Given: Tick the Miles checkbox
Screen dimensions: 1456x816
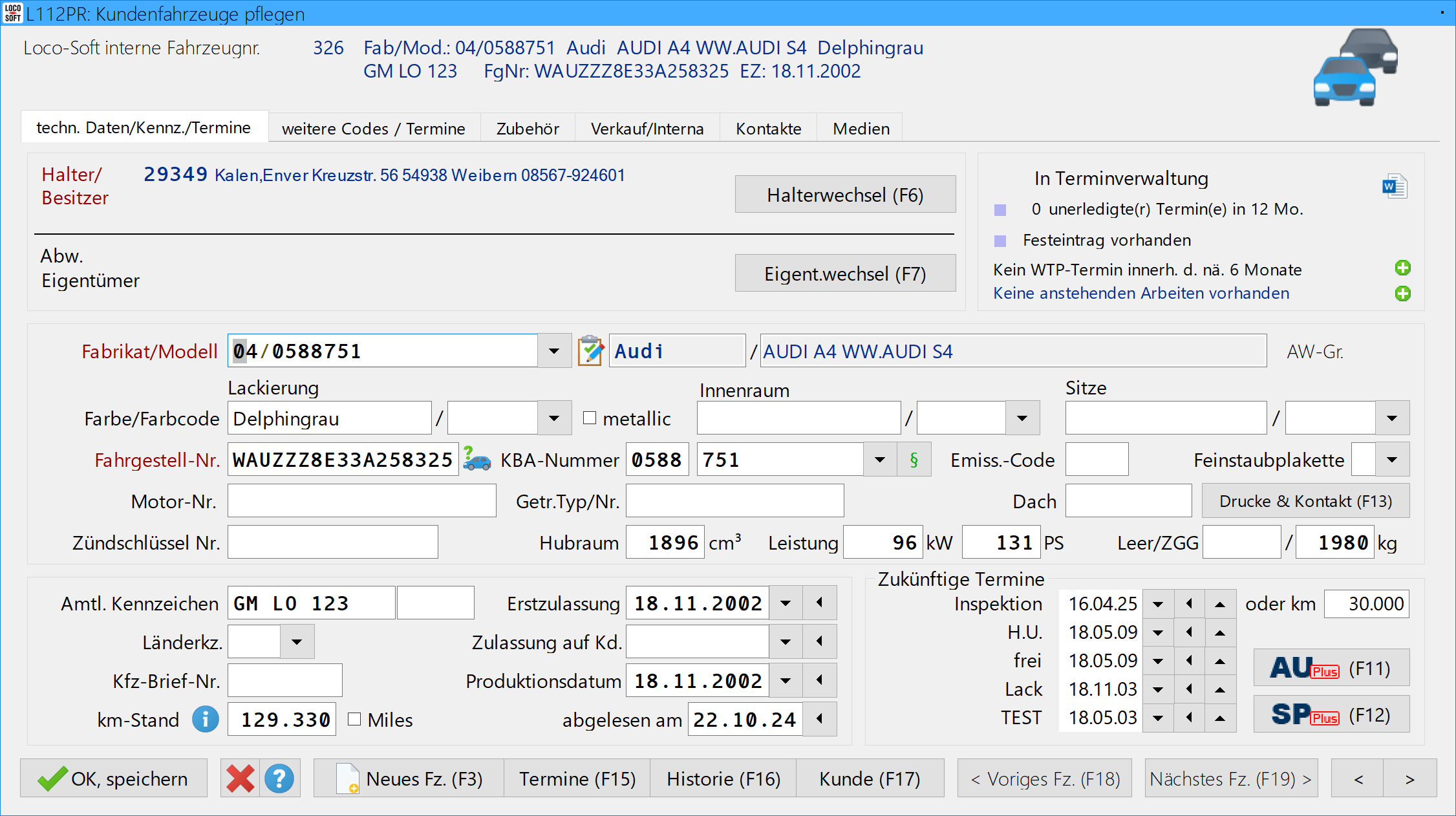Looking at the screenshot, I should tap(354, 719).
